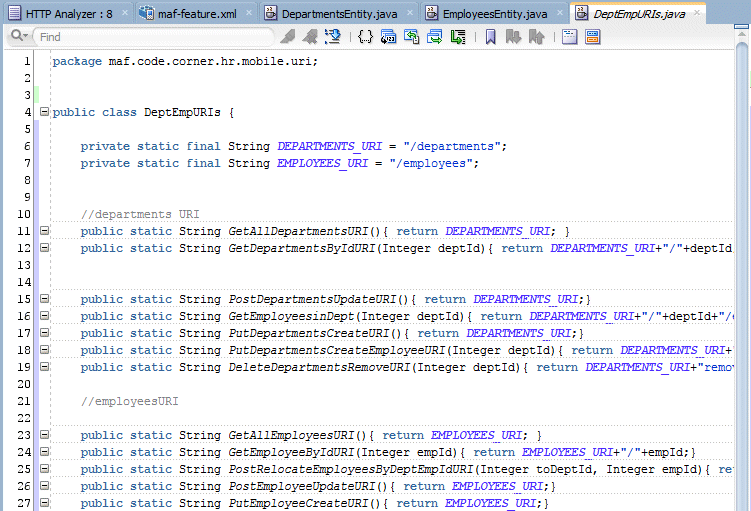Click the editor split handle above scrollbar
The image size is (751, 511).
tap(741, 27)
